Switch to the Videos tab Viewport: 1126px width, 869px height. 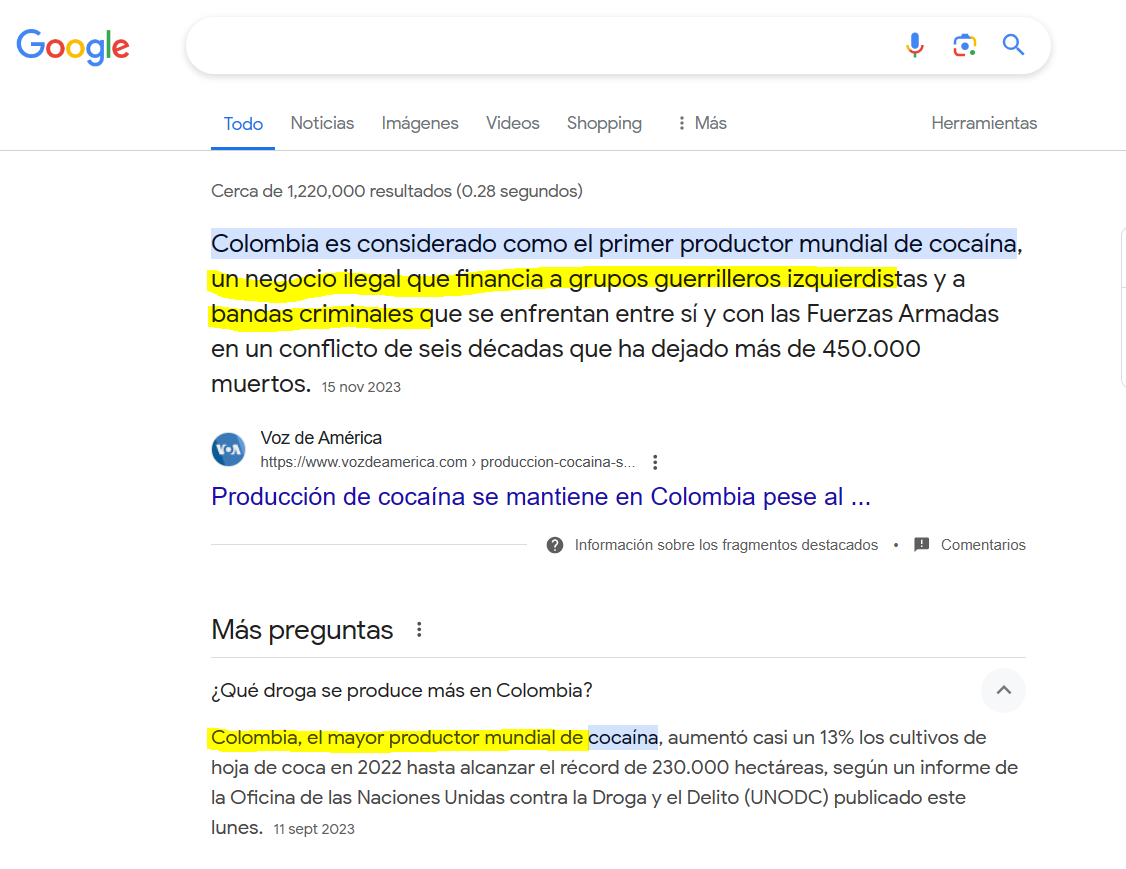coord(512,123)
